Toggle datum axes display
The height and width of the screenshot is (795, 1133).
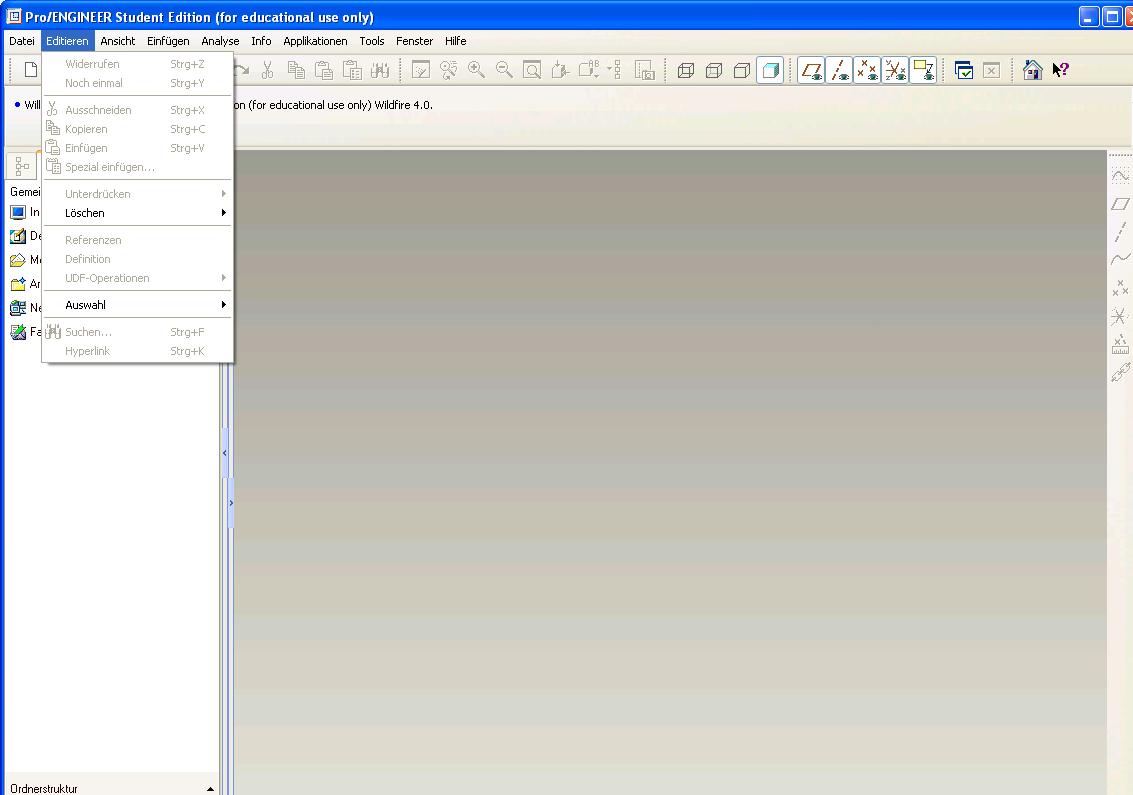coord(839,70)
